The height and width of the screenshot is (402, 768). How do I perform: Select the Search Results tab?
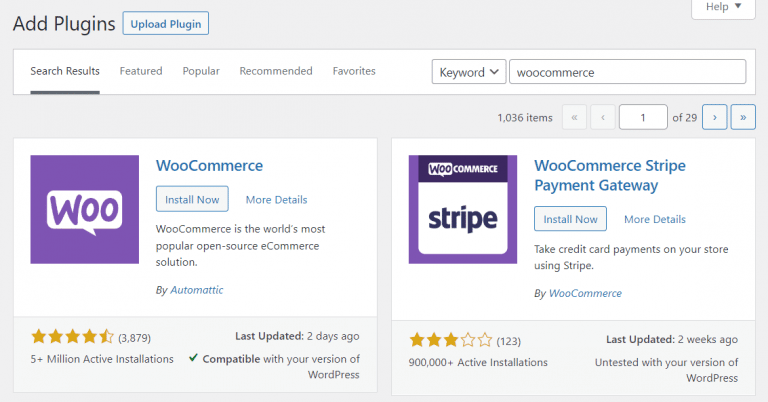65,71
